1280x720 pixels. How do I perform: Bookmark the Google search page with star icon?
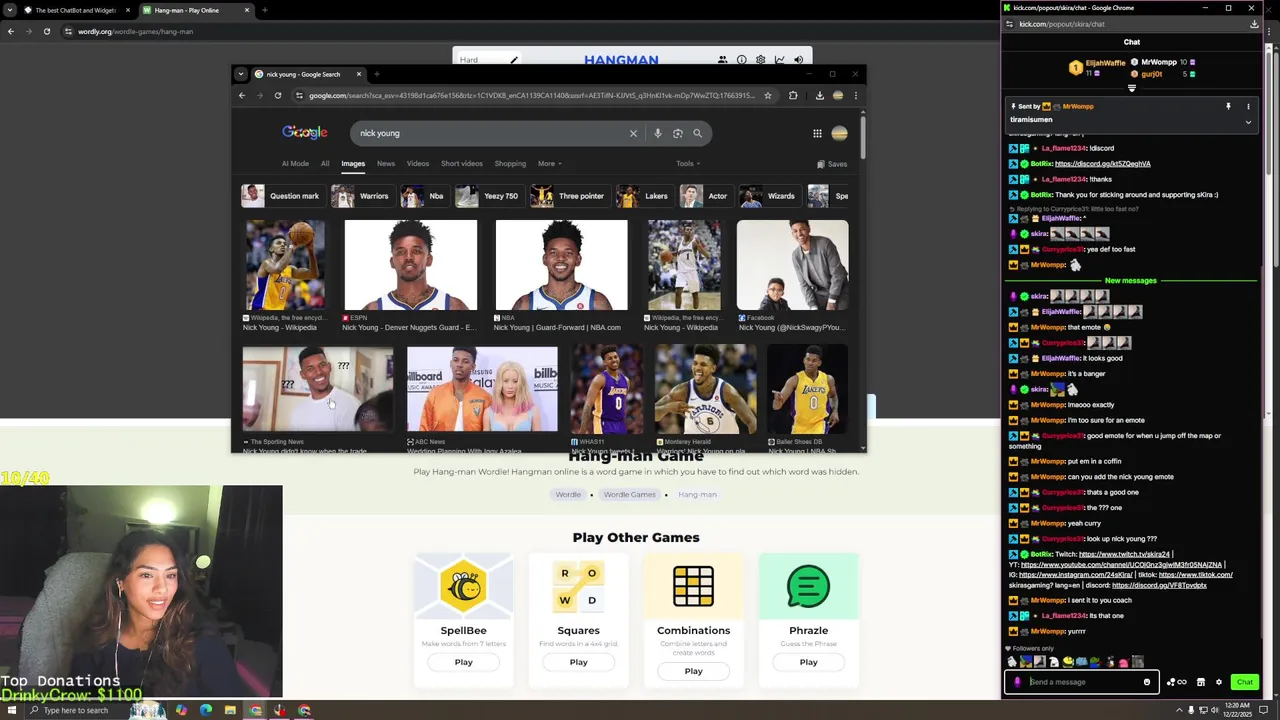[767, 96]
